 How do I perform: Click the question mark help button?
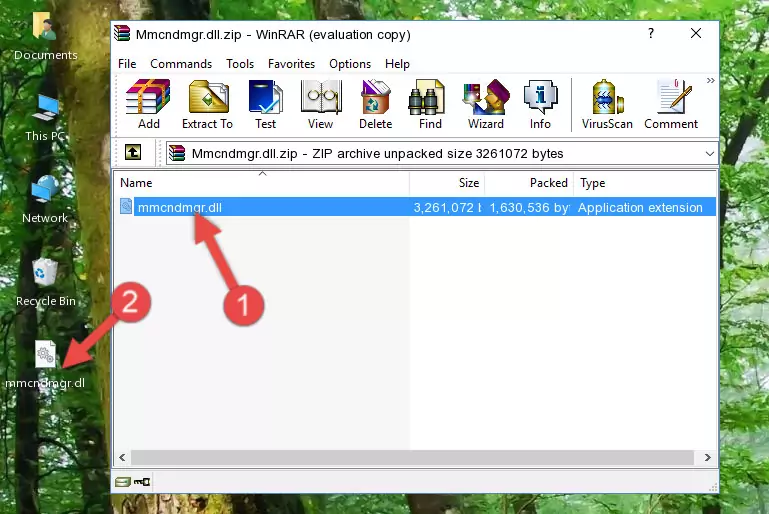(x=651, y=33)
